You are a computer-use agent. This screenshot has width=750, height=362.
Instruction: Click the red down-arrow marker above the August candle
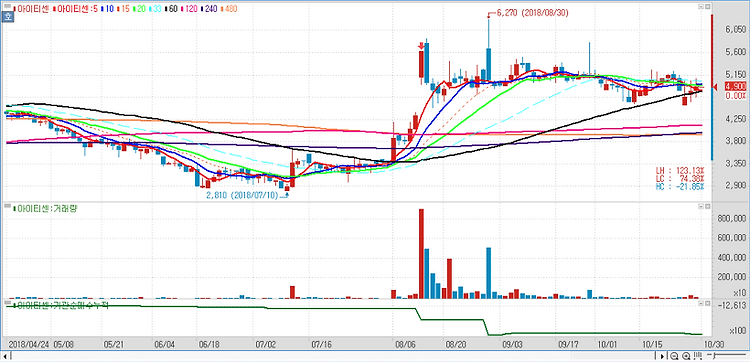coord(421,46)
